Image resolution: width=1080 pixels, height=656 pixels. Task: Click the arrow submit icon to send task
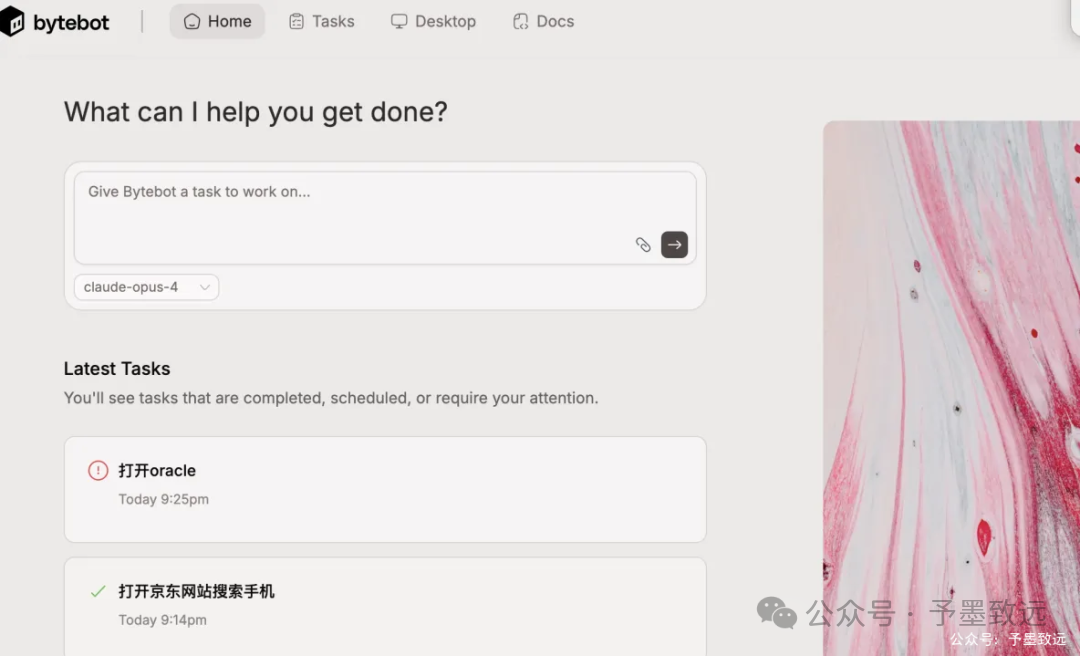[x=674, y=244]
